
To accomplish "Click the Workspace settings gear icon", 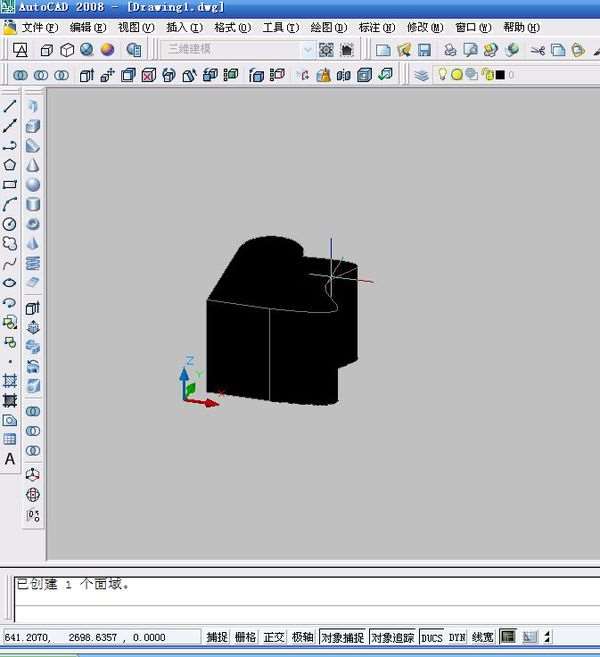I will pos(326,50).
